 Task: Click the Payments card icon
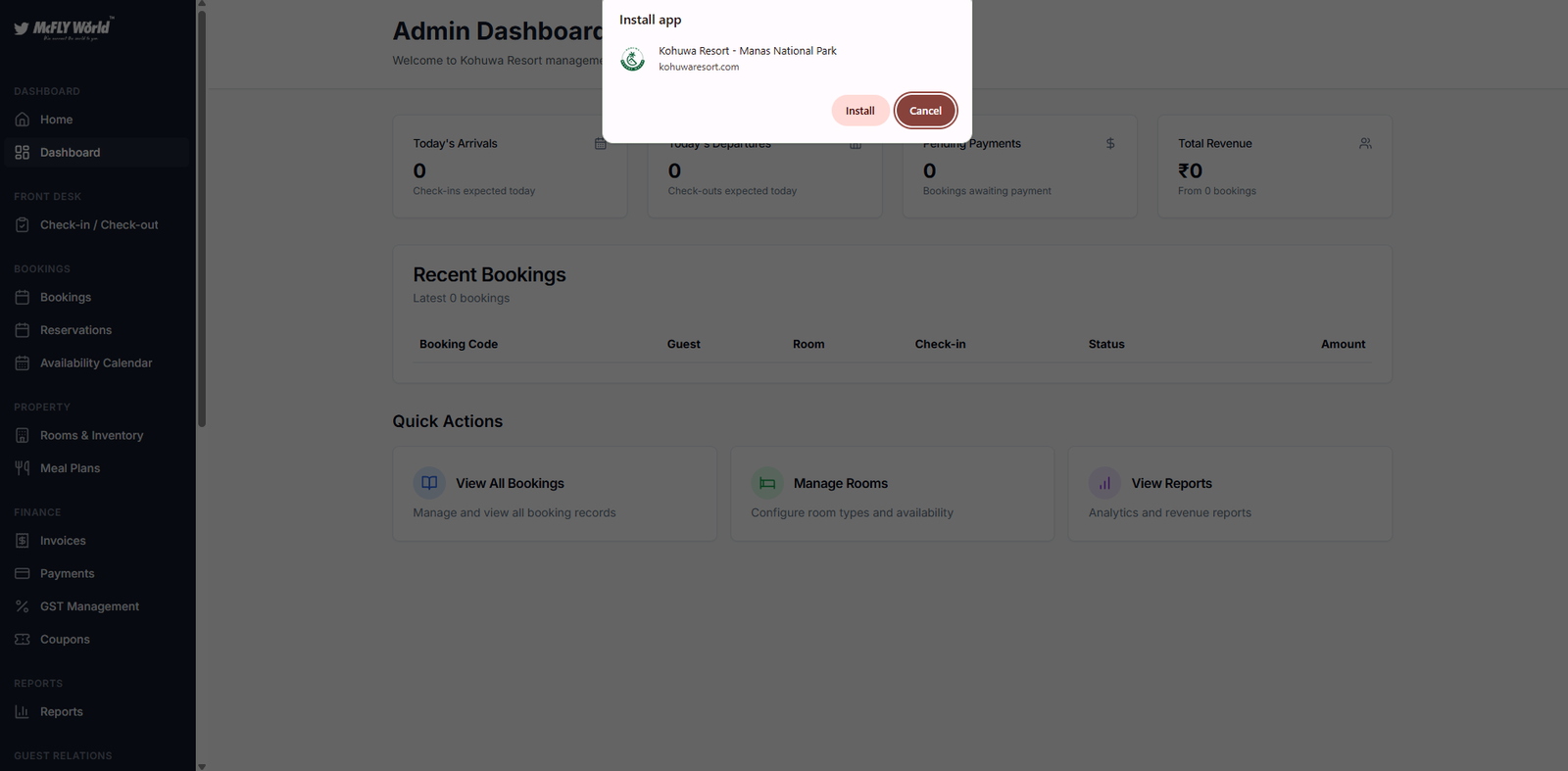point(23,574)
